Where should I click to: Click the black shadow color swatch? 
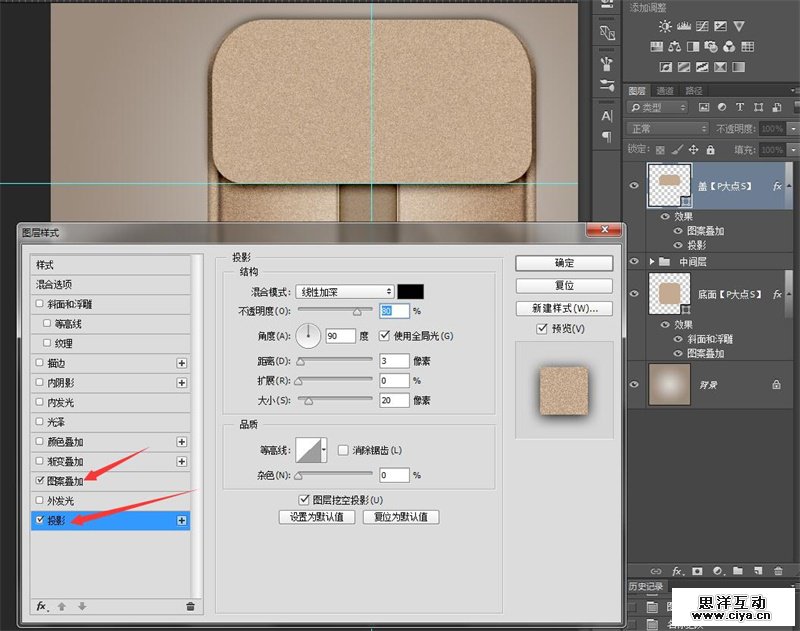(x=411, y=291)
